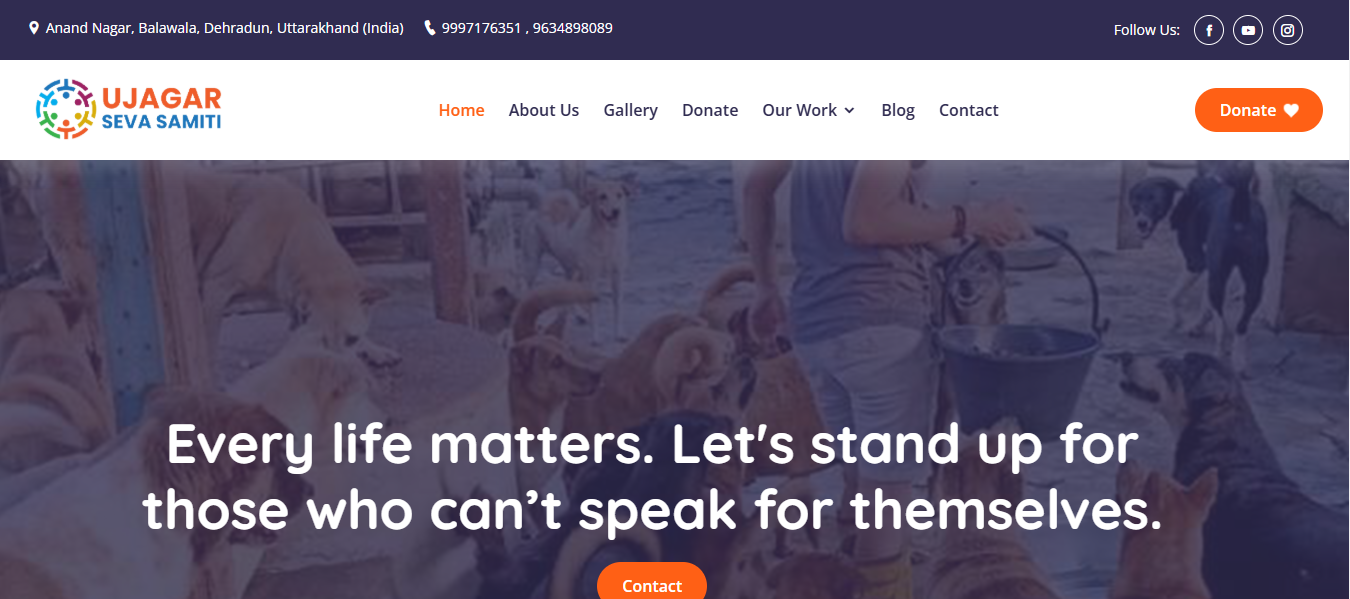Open the Instagram social icon
Viewport: 1350px width, 599px height.
pyautogui.click(x=1288, y=30)
